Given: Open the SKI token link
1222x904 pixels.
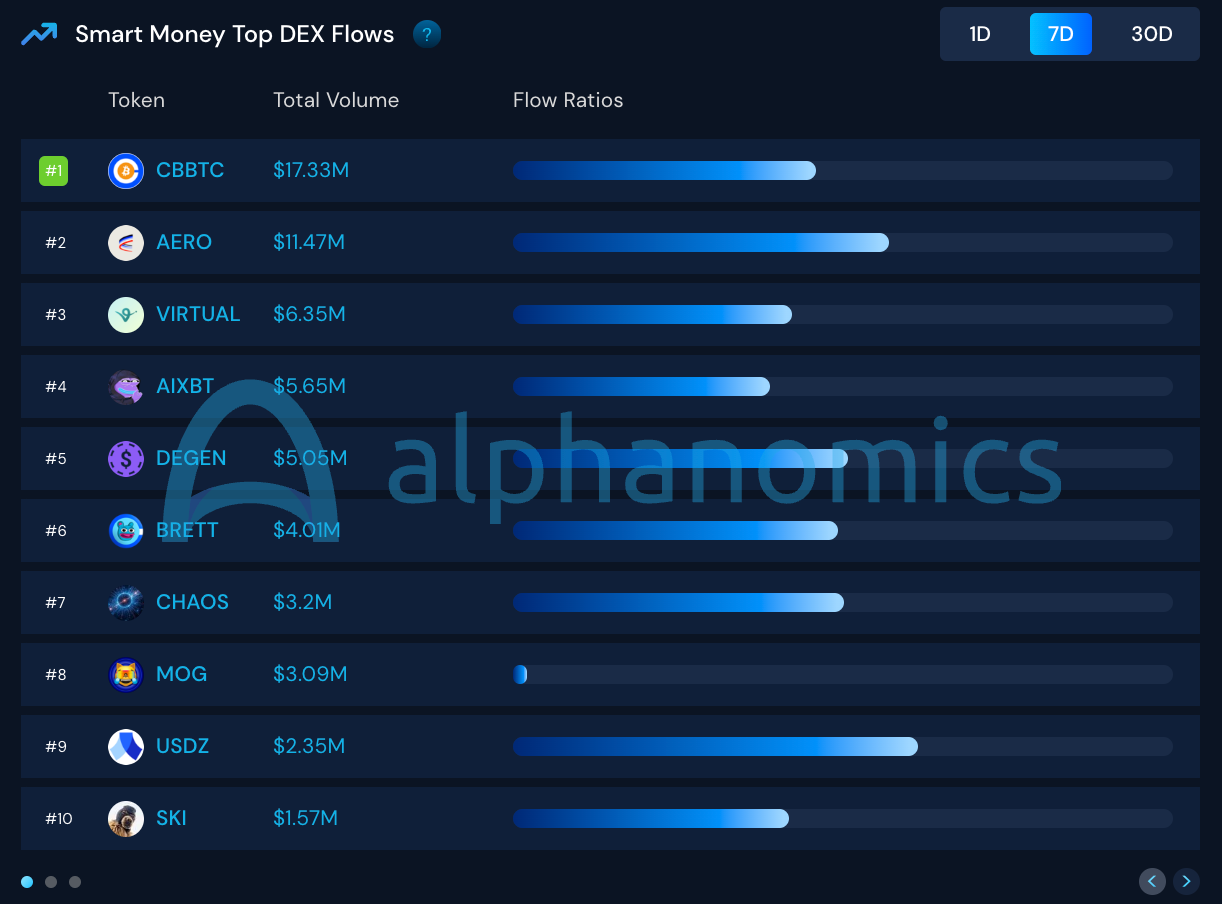Looking at the screenshot, I should (171, 819).
